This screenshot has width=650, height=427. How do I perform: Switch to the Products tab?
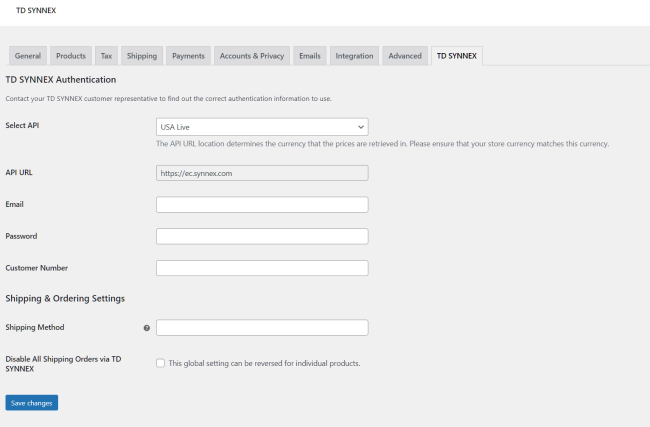point(71,56)
